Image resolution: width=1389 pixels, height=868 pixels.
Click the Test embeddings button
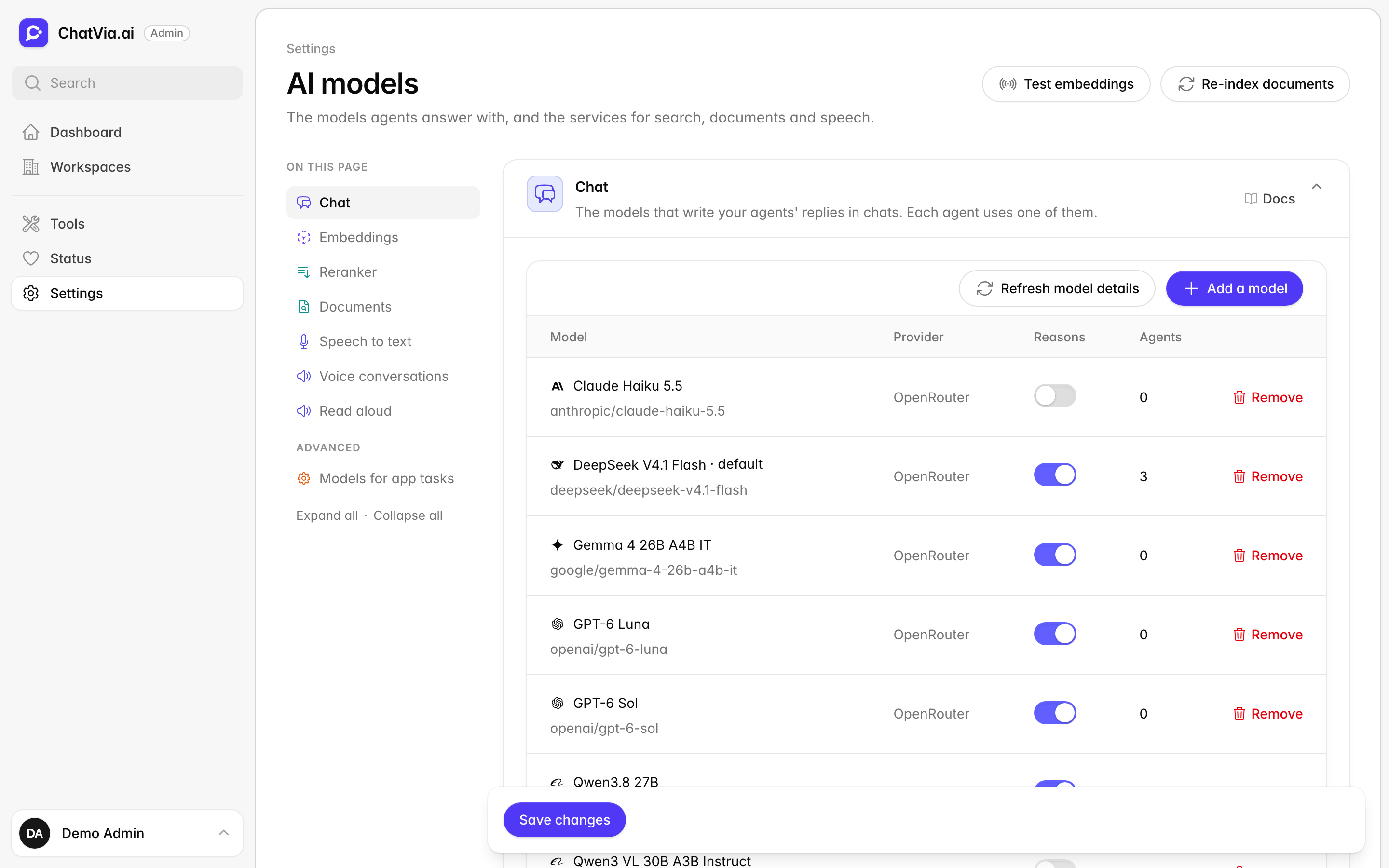pyautogui.click(x=1066, y=84)
